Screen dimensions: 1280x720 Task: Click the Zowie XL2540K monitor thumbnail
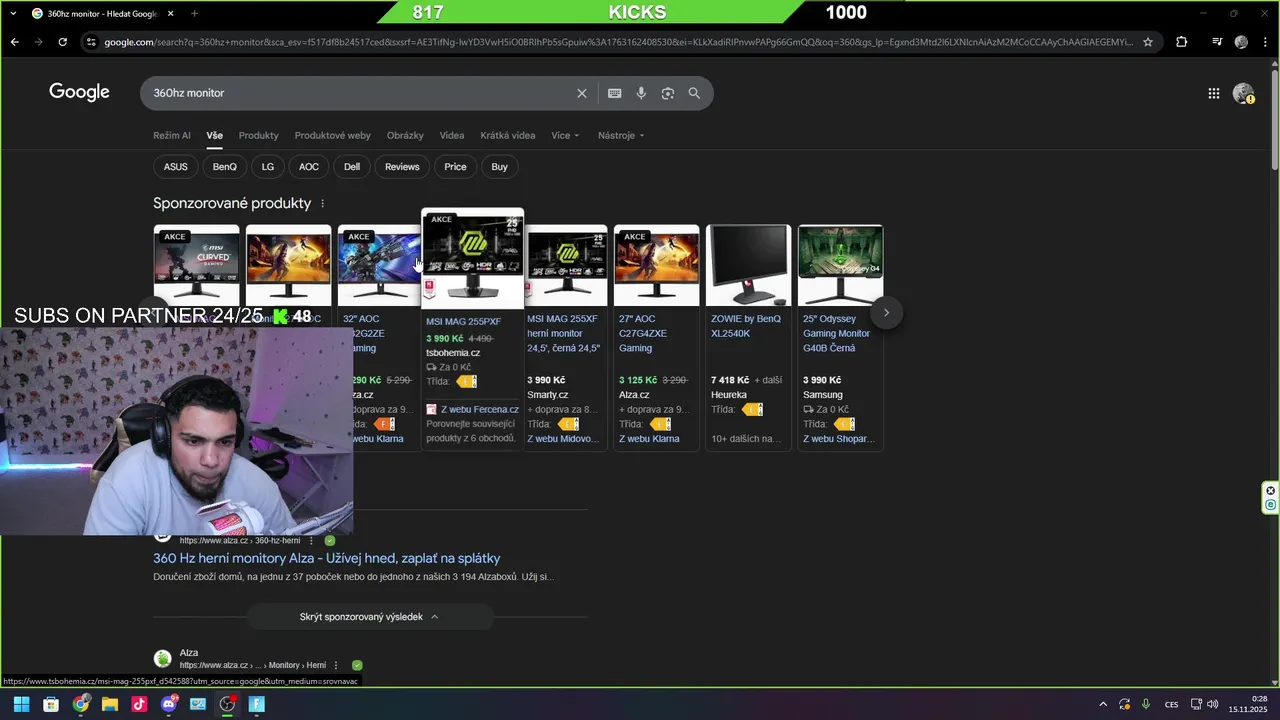[x=749, y=265]
